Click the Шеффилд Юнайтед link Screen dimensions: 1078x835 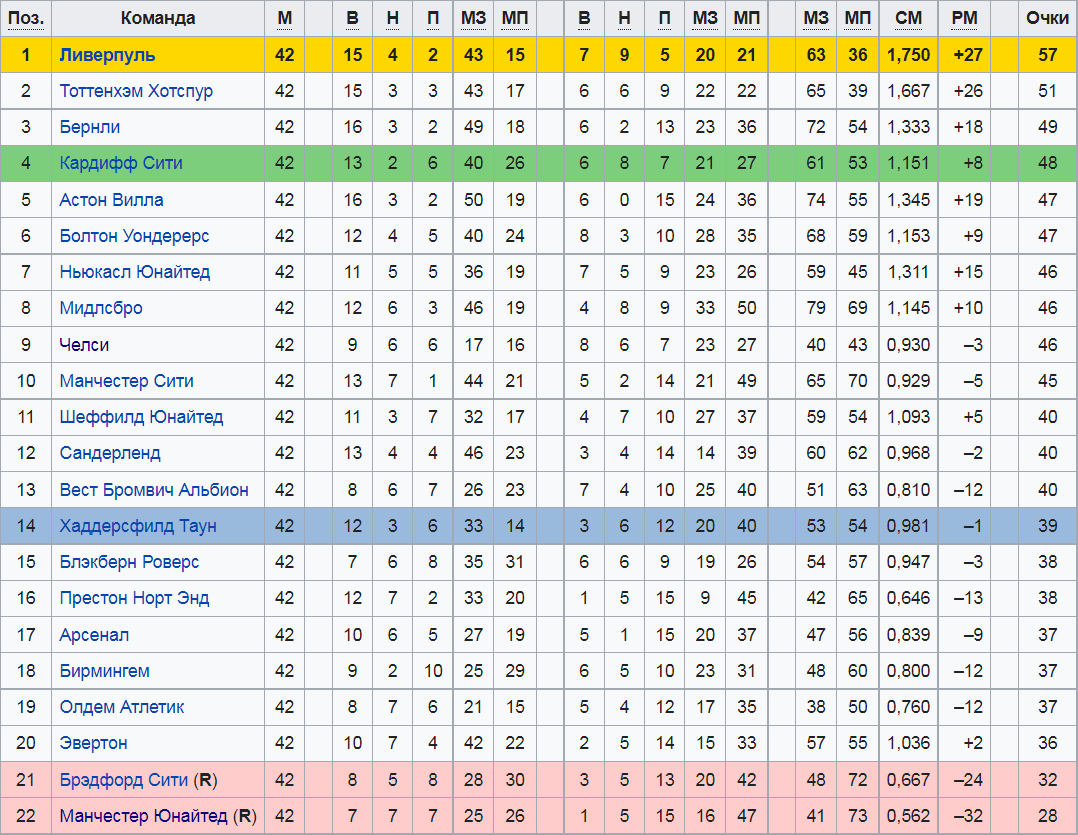(141, 416)
